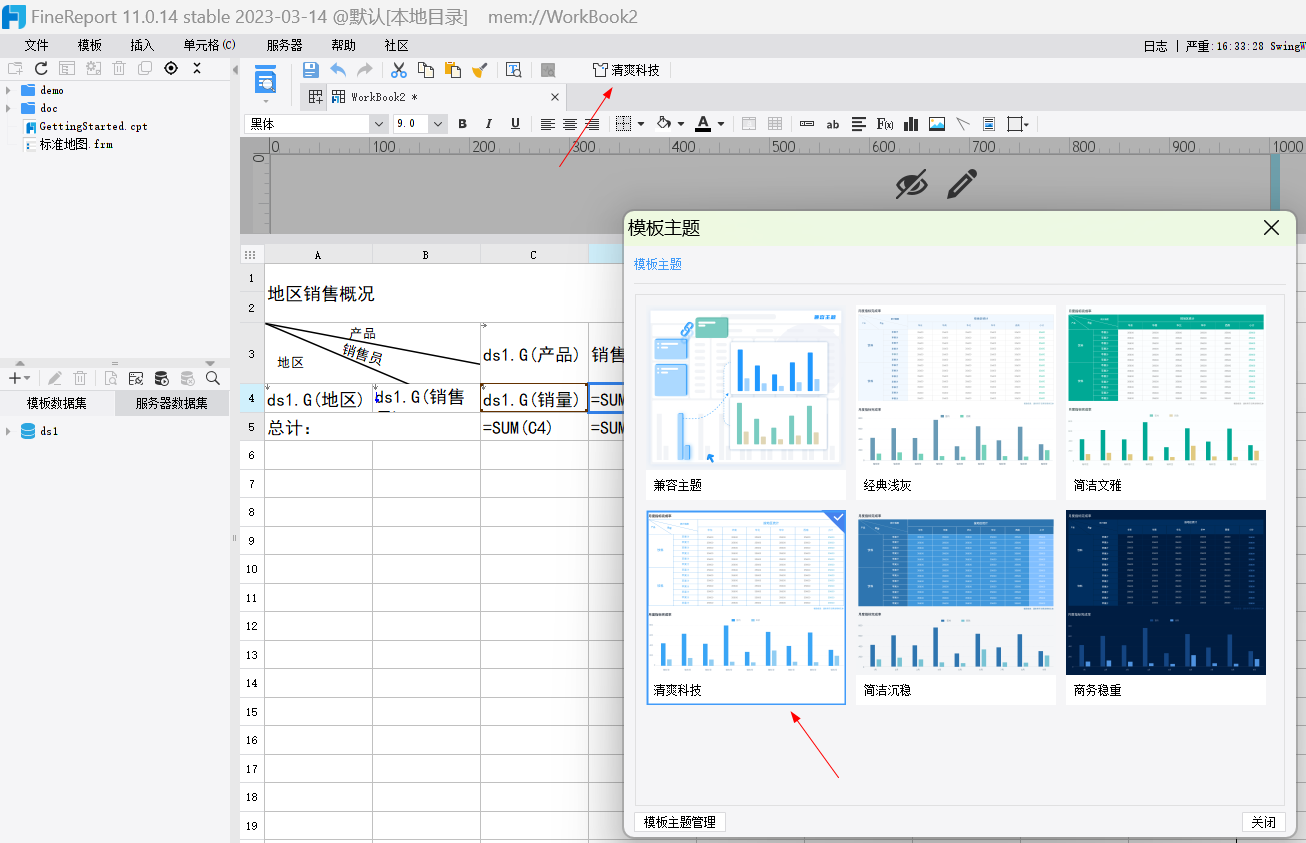Screen dimensions: 1306x843
Task: Open the 帮助 menu
Action: (x=343, y=45)
